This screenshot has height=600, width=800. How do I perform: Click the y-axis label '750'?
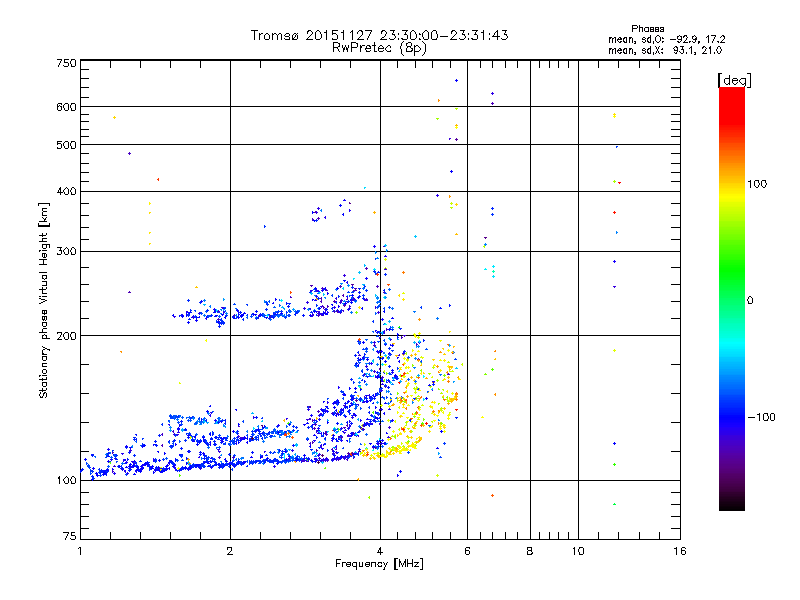66,63
